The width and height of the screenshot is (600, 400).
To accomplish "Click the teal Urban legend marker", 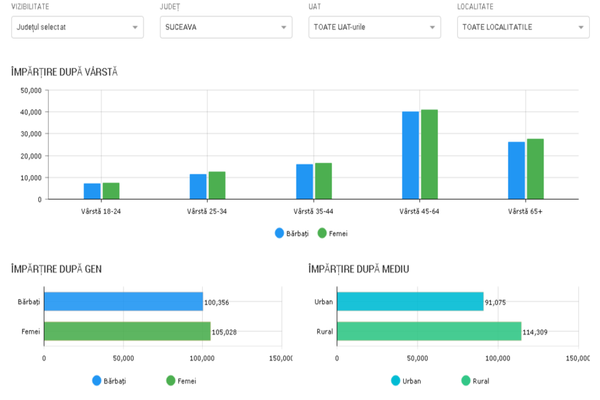I will coord(396,380).
